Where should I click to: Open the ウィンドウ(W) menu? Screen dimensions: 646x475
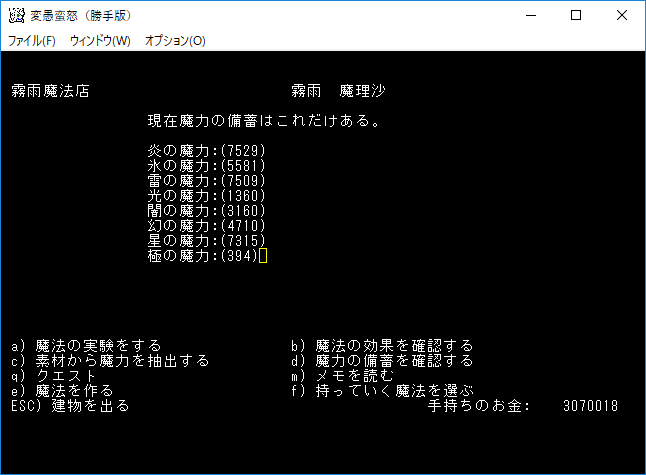(100, 41)
